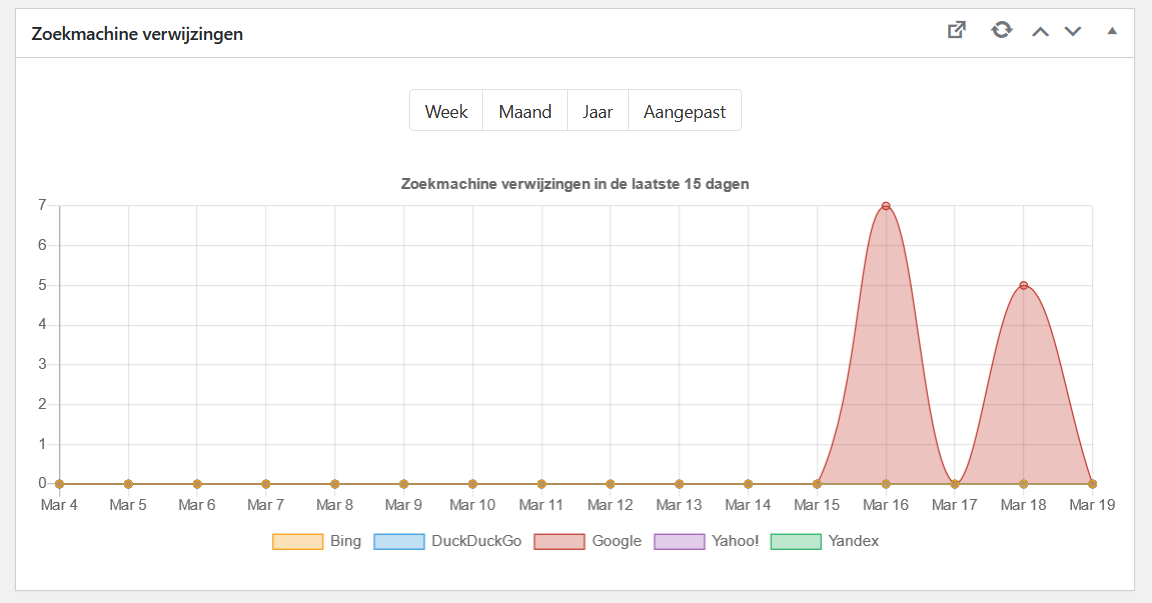Viewport: 1152px width, 603px height.
Task: Toggle Yandex series in legend
Action: (824, 541)
